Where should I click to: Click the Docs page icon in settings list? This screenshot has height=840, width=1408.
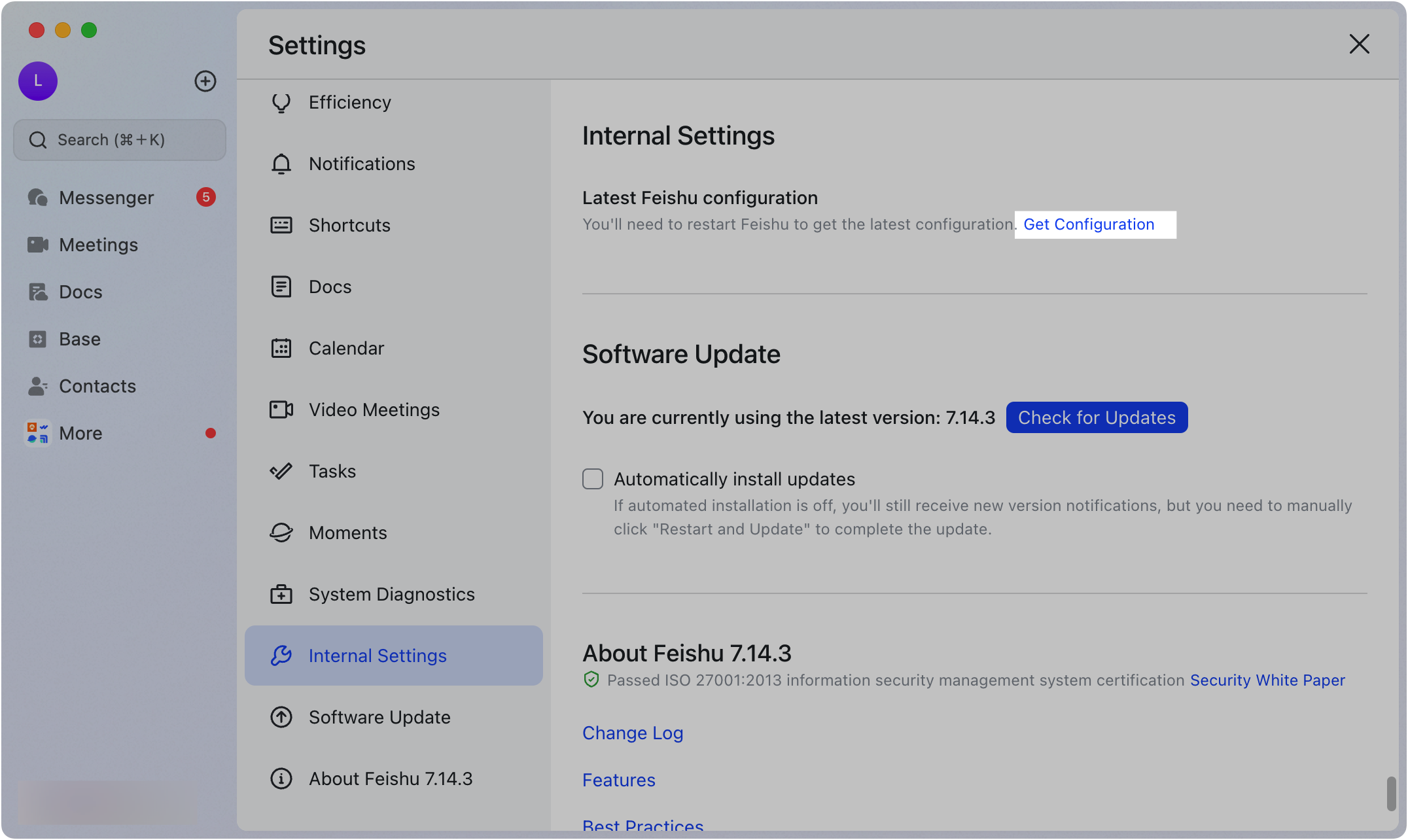(x=281, y=287)
